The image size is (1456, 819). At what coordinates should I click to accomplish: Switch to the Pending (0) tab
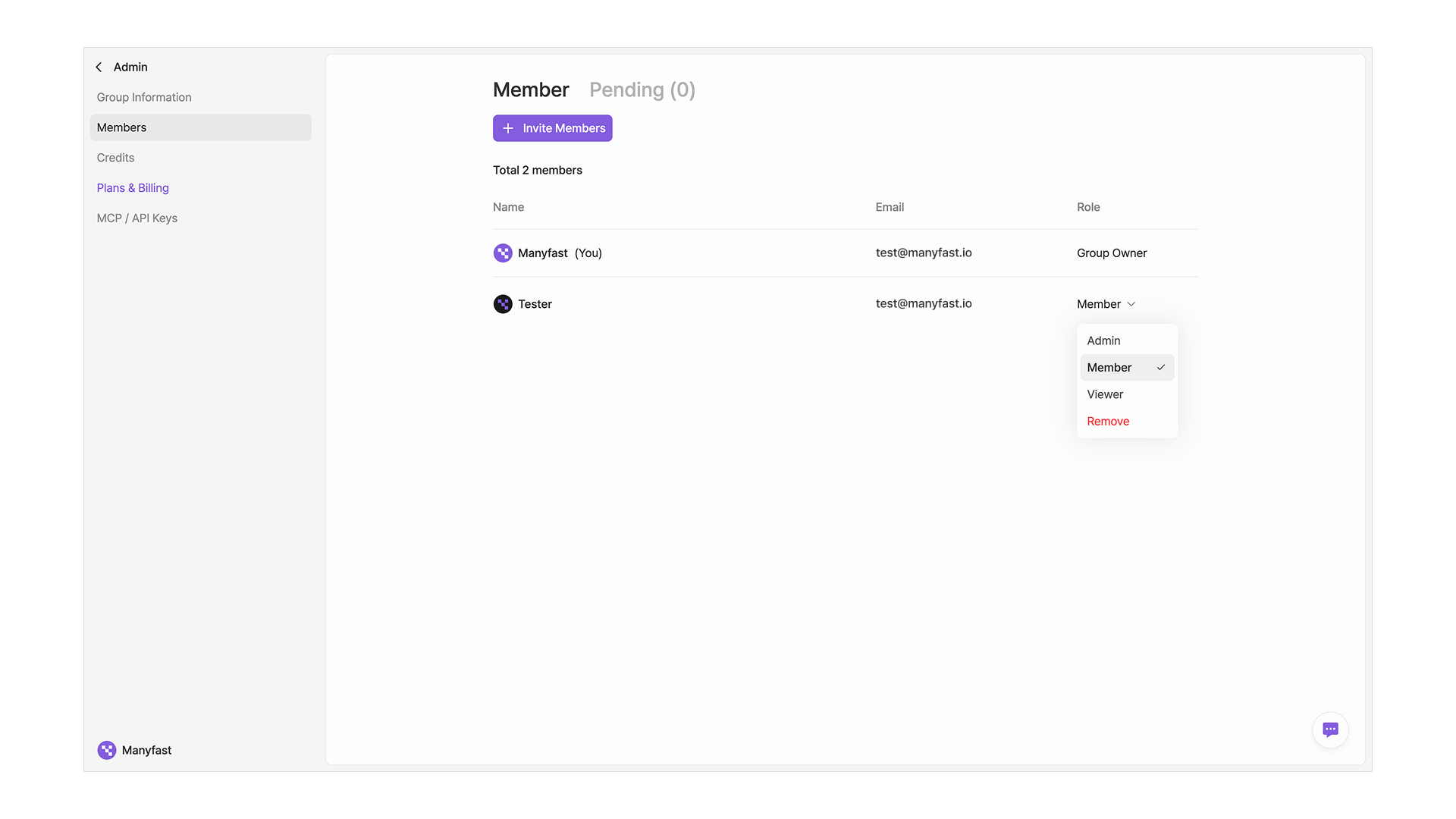pyautogui.click(x=642, y=90)
